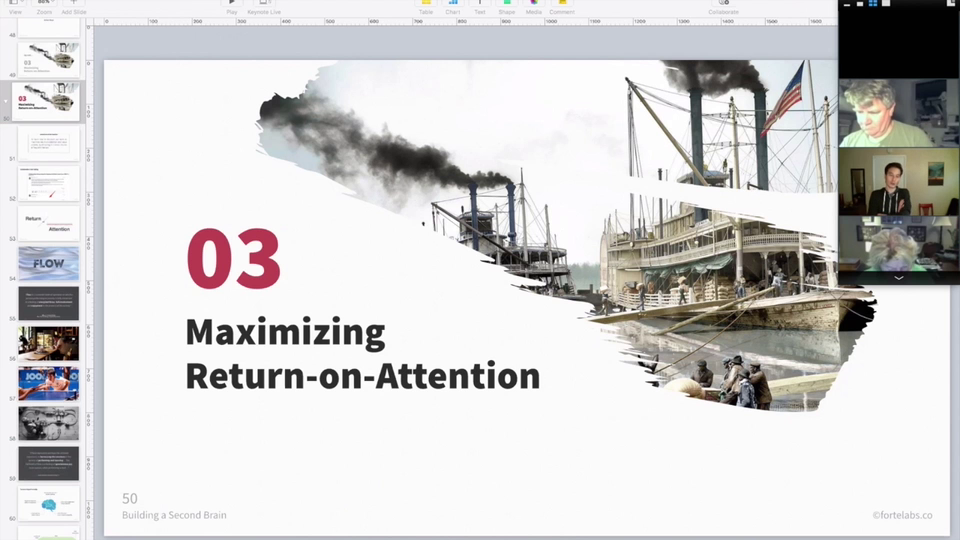Select the Return Attention slide 53 thumbnail
Image resolution: width=960 pixels, height=540 pixels.
pos(48,223)
